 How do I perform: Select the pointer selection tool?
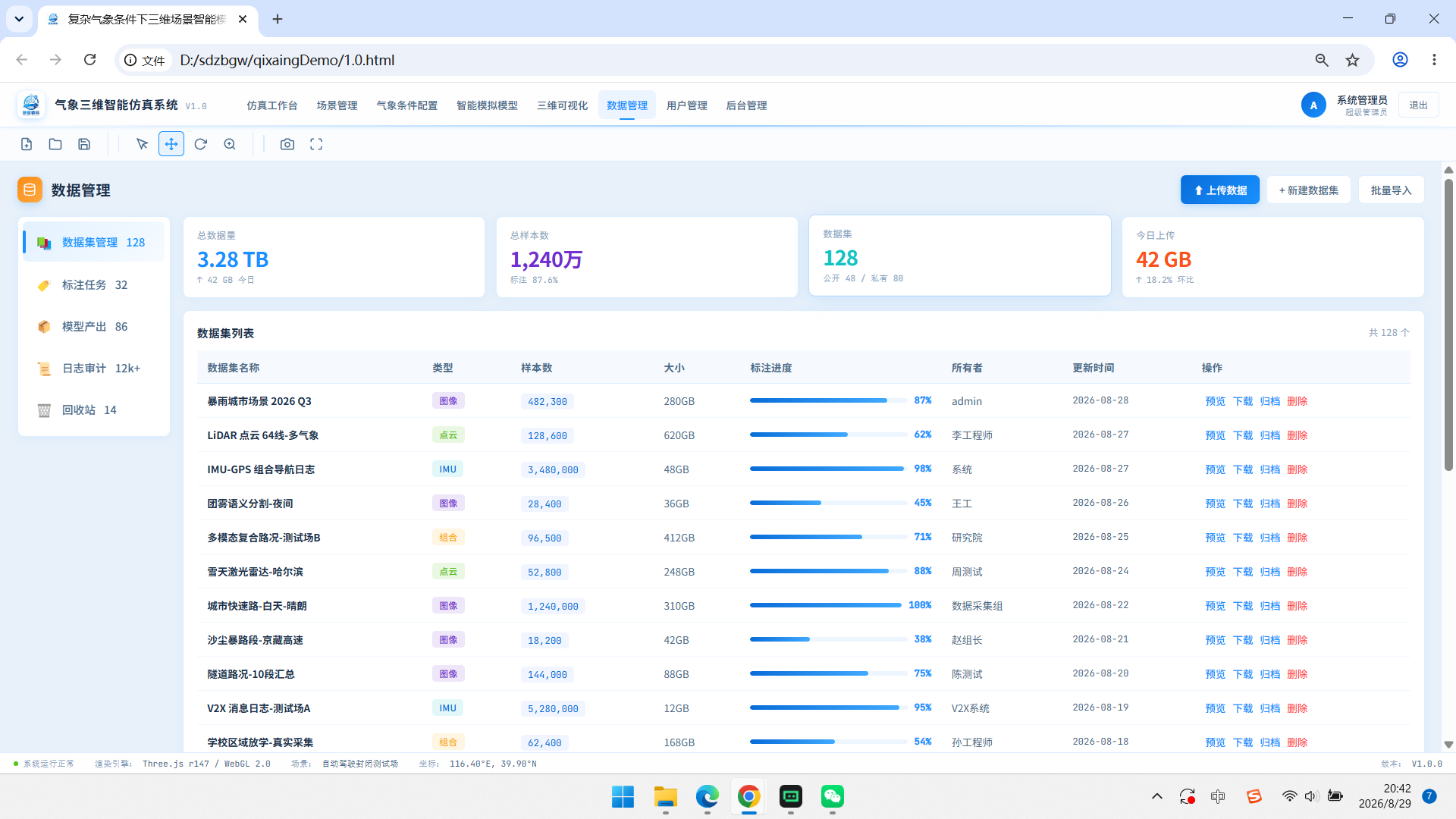click(142, 144)
